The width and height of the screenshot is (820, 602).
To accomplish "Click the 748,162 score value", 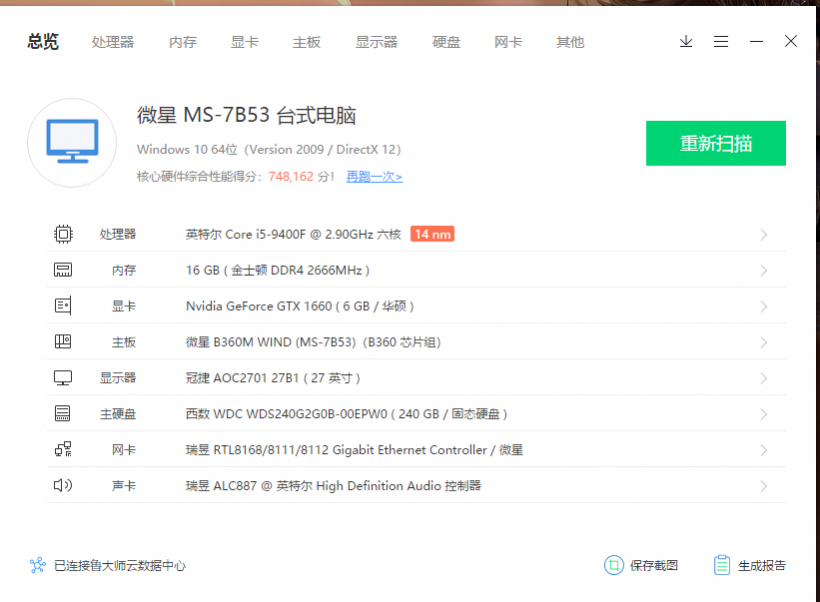I will point(291,176).
